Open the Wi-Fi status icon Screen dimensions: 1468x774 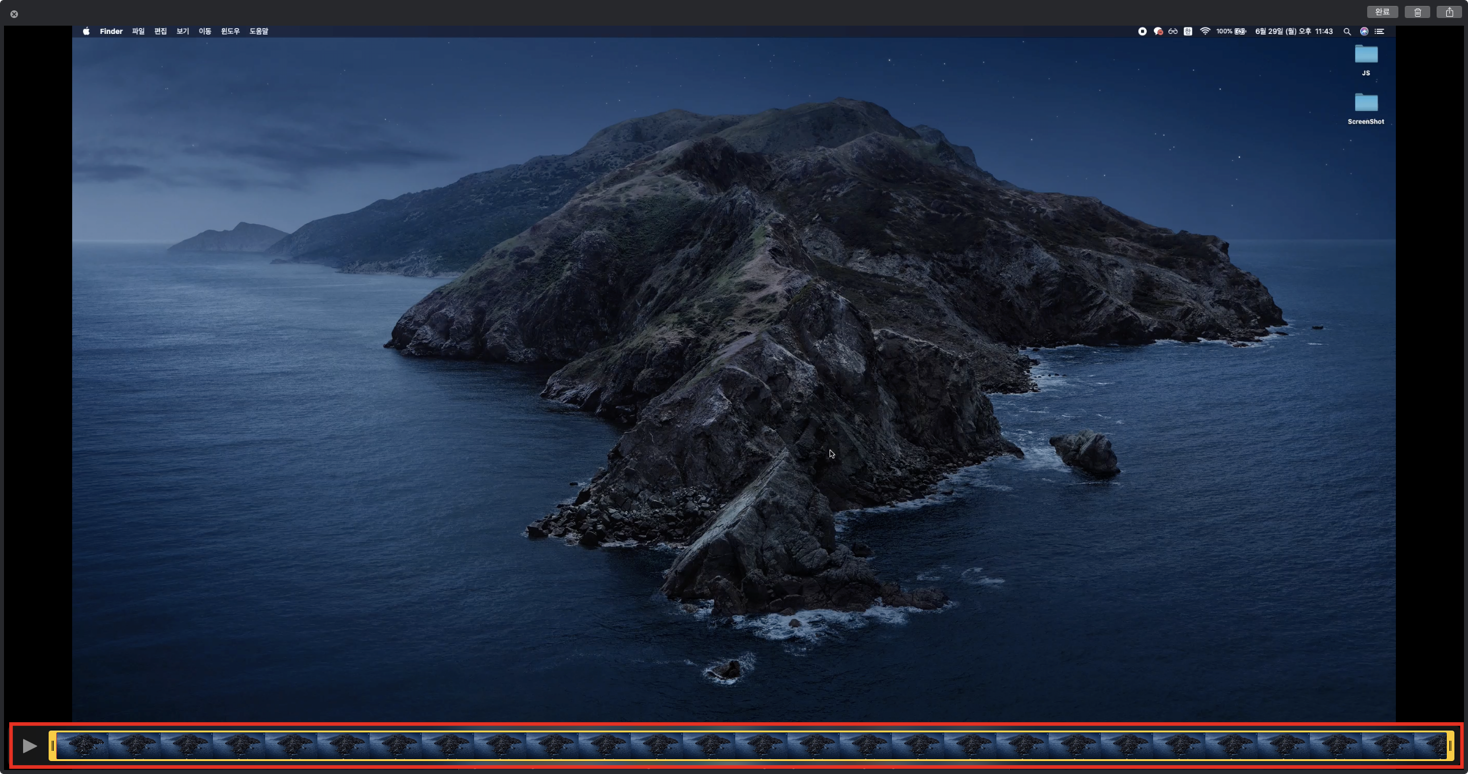pos(1205,31)
